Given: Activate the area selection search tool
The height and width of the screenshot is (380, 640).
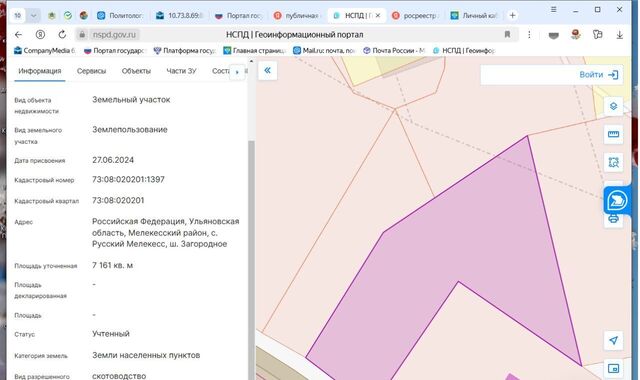Looking at the screenshot, I should [613, 162].
